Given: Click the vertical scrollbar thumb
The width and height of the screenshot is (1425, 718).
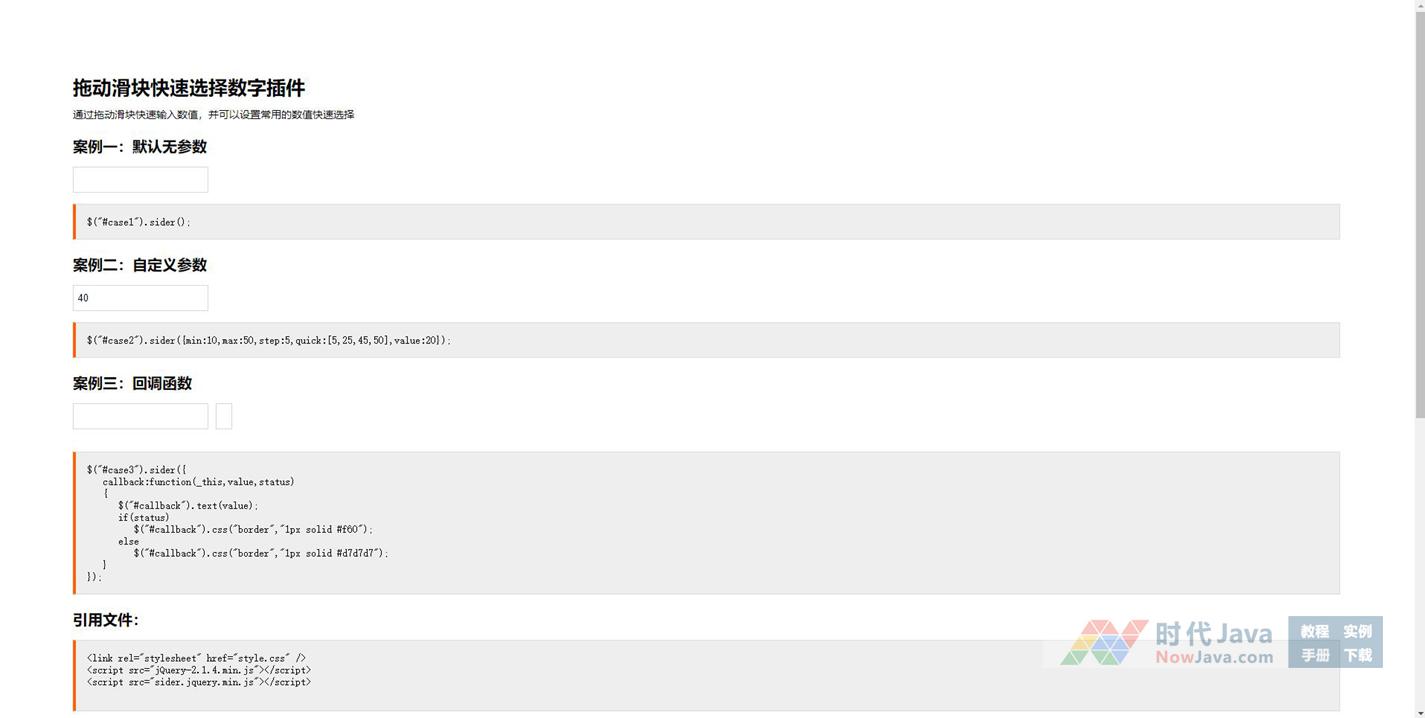Looking at the screenshot, I should pos(1419,210).
